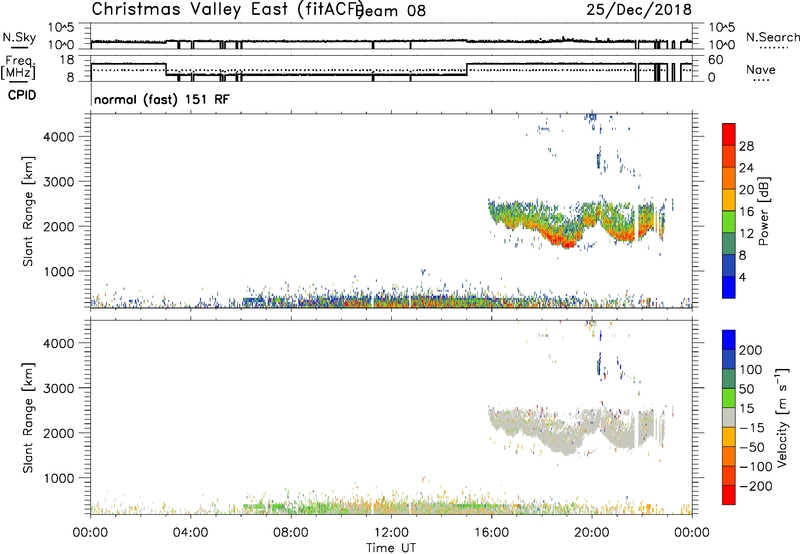This screenshot has width=800, height=554.
Task: Click the '3000' tick of the power panel
Action: coord(58,182)
